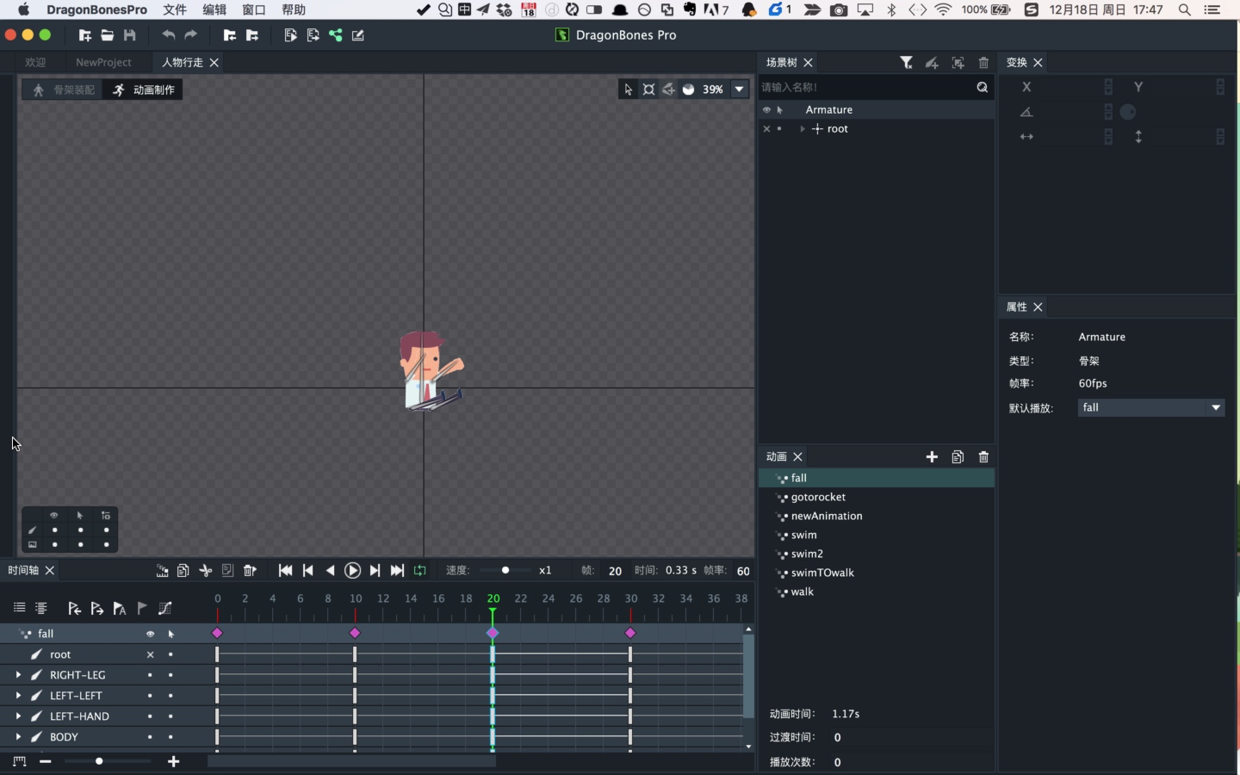Viewport: 1240px width, 775px height.
Task: Jump to first frame of animation
Action: click(x=285, y=571)
